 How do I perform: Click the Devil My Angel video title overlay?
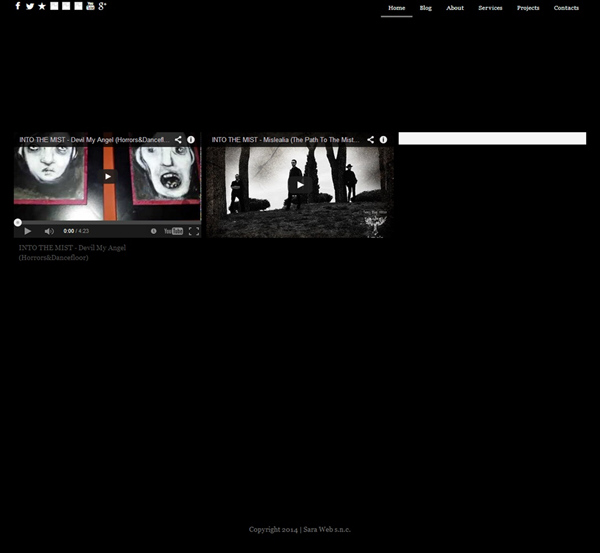[94, 140]
